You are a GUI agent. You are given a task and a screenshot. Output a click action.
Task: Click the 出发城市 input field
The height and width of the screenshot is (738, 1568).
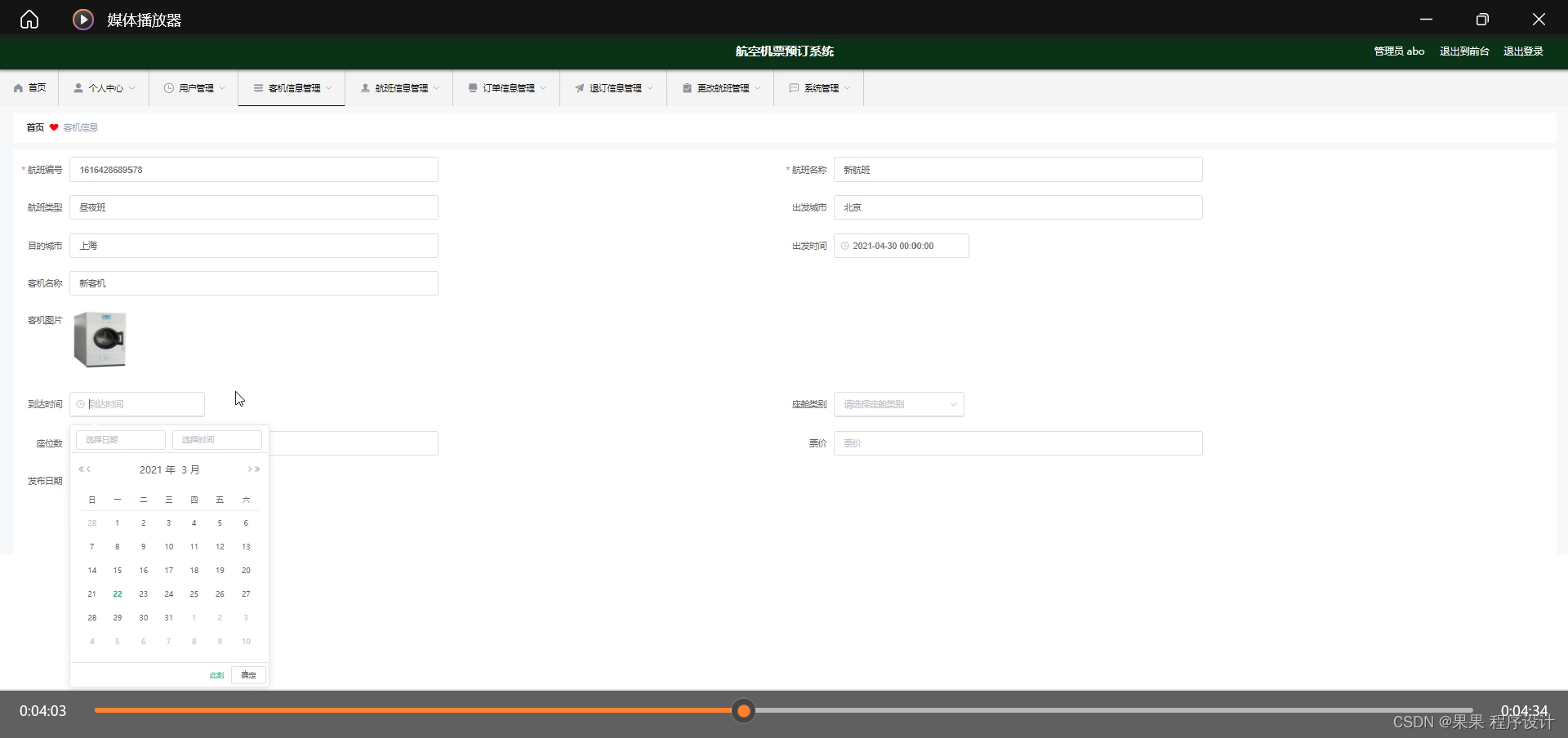pos(1018,207)
